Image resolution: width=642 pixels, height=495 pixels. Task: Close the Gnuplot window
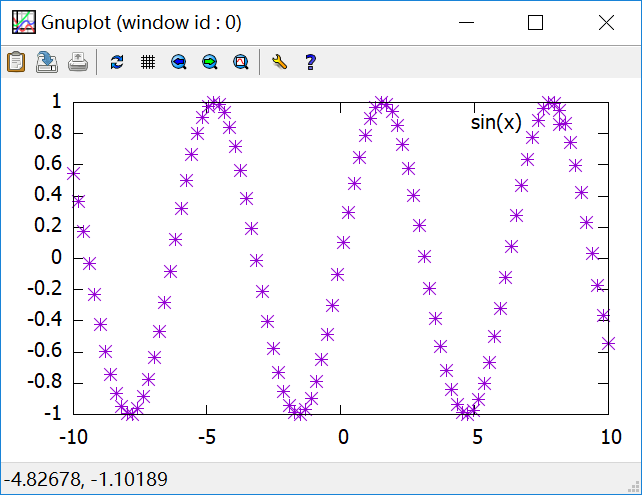coord(606,23)
